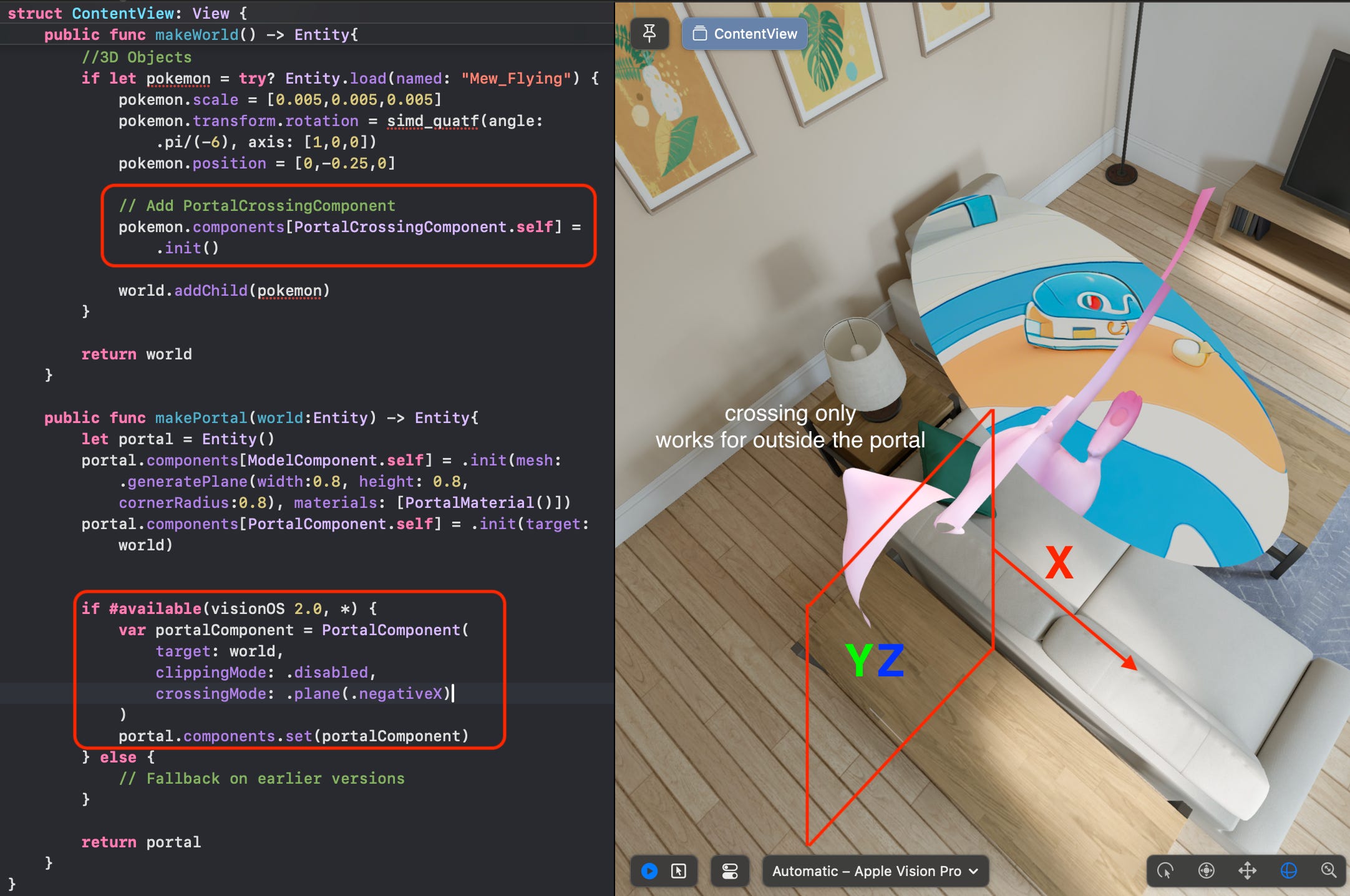Image resolution: width=1350 pixels, height=896 pixels.
Task: Click cornerRadius:0.8 parameter
Action: click(x=193, y=503)
